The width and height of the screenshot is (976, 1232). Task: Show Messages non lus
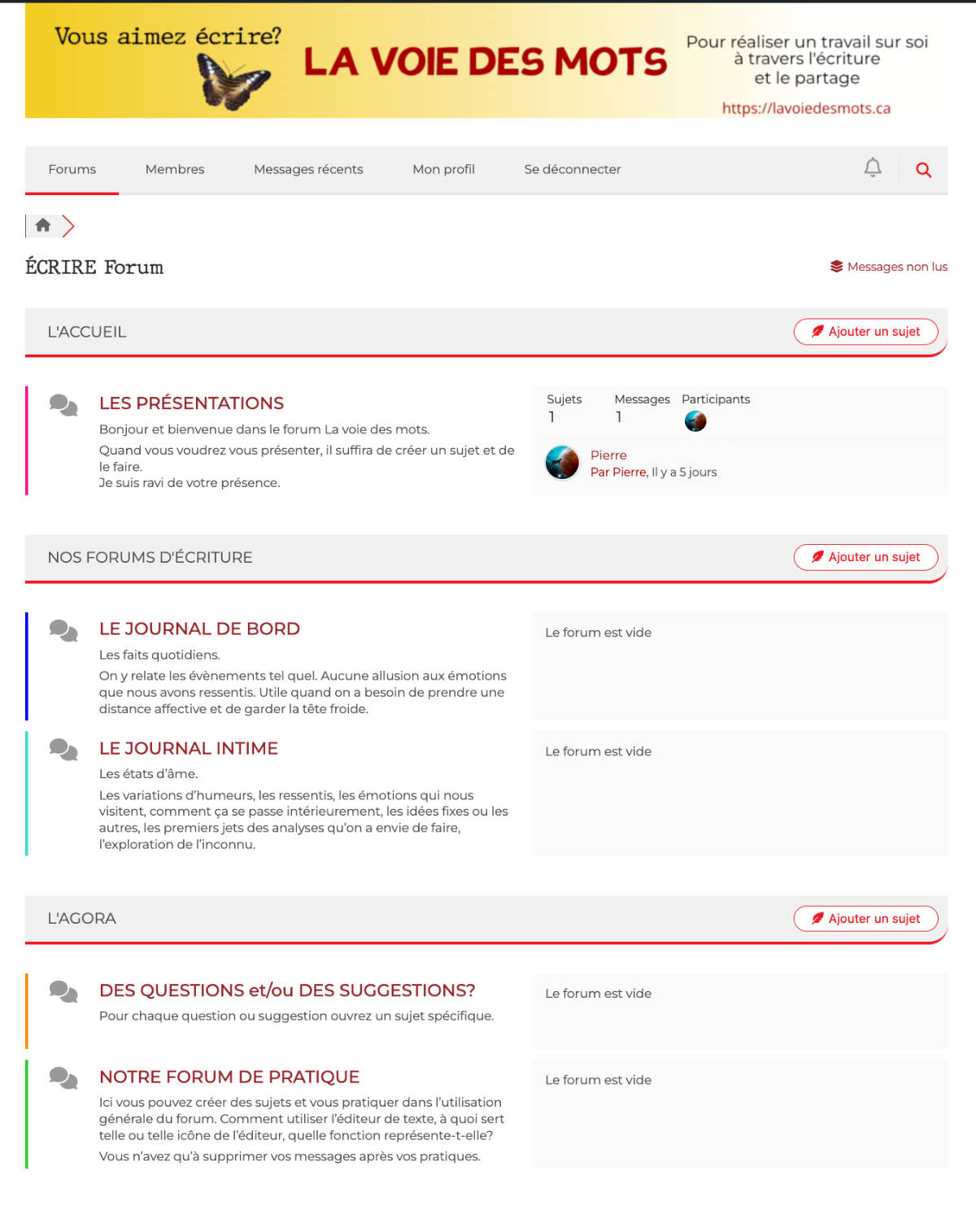[897, 267]
